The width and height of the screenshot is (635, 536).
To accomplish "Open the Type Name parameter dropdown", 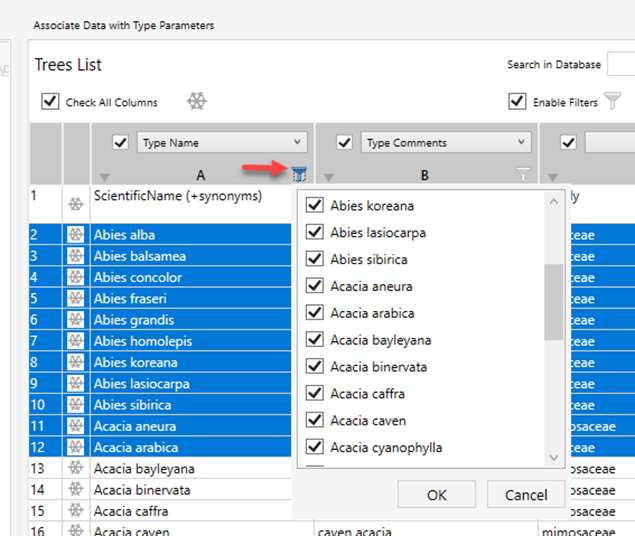I will 220,143.
